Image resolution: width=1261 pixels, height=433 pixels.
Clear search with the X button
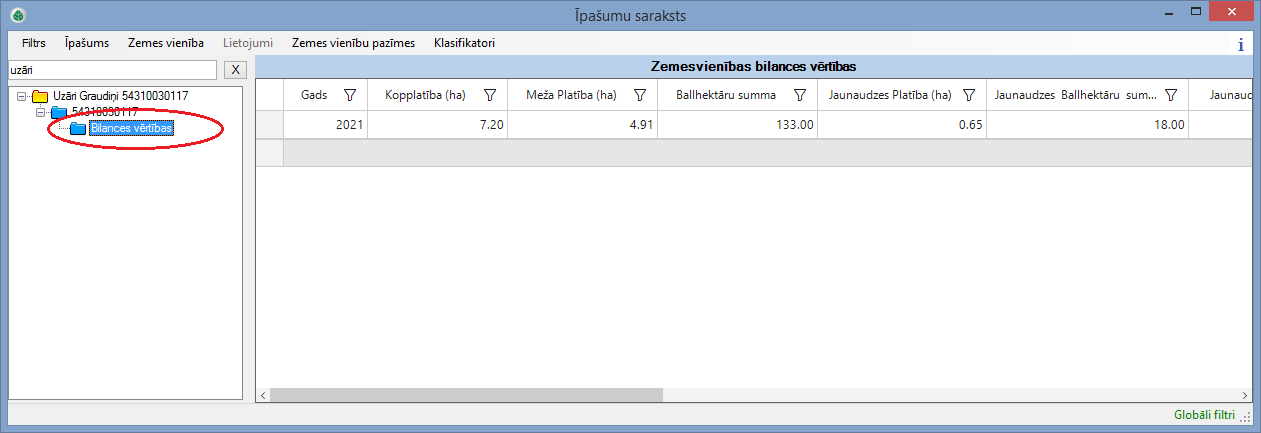click(235, 70)
